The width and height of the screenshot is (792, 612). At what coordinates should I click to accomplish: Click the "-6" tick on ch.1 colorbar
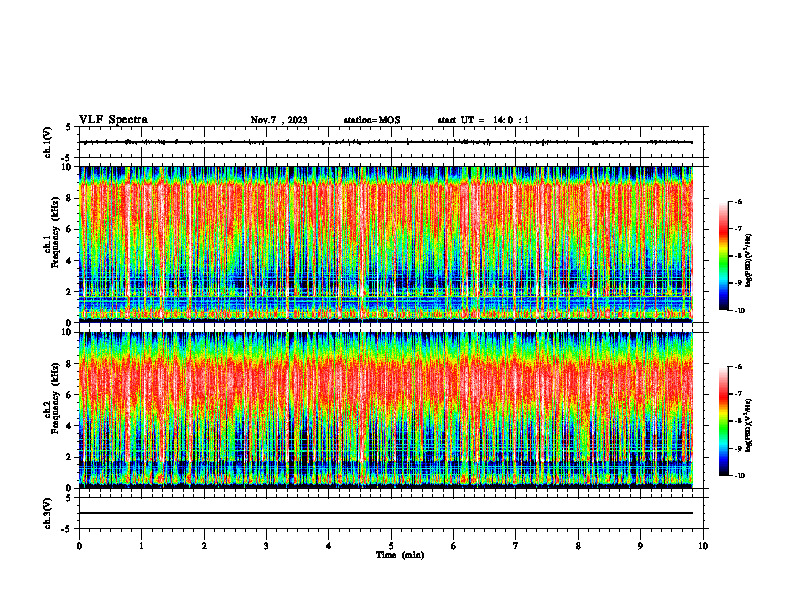pyautogui.click(x=738, y=201)
